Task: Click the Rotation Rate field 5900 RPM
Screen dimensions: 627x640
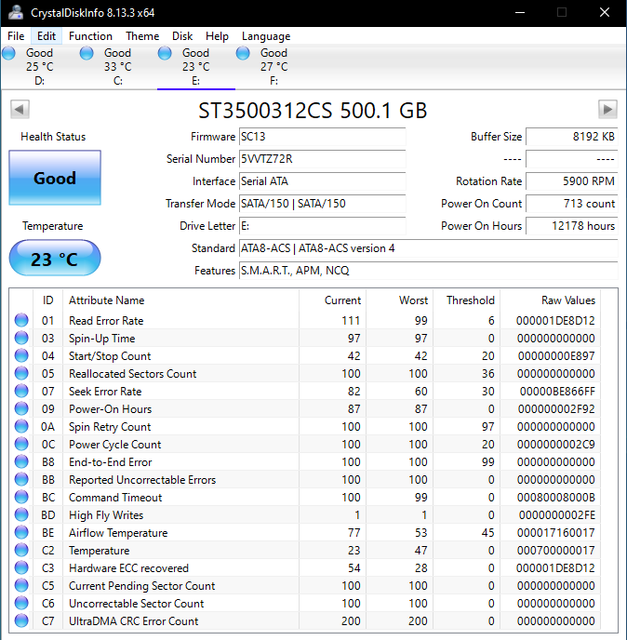Action: point(571,181)
